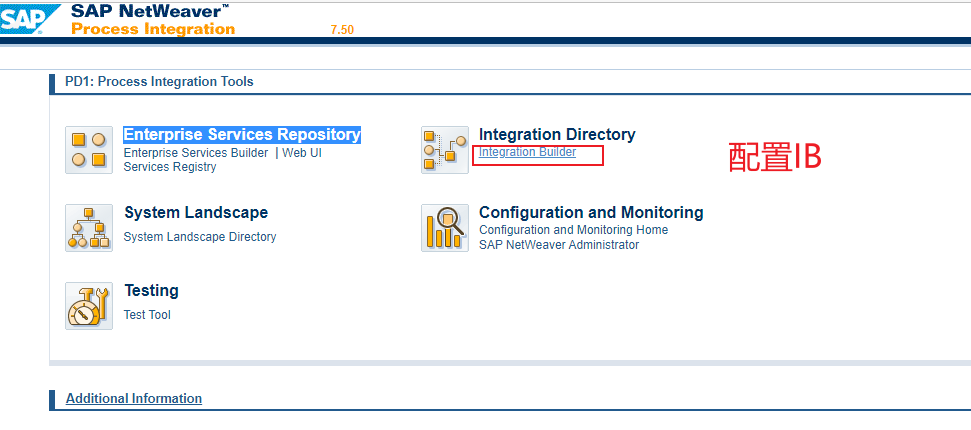Click the Enterprise Services Repository icon
This screenshot has width=971, height=430.
click(89, 150)
